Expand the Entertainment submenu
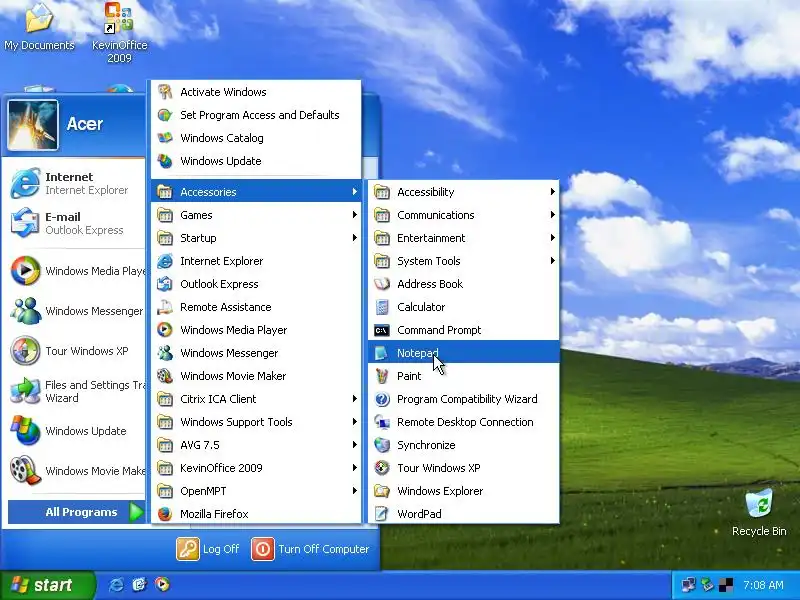 (x=463, y=238)
